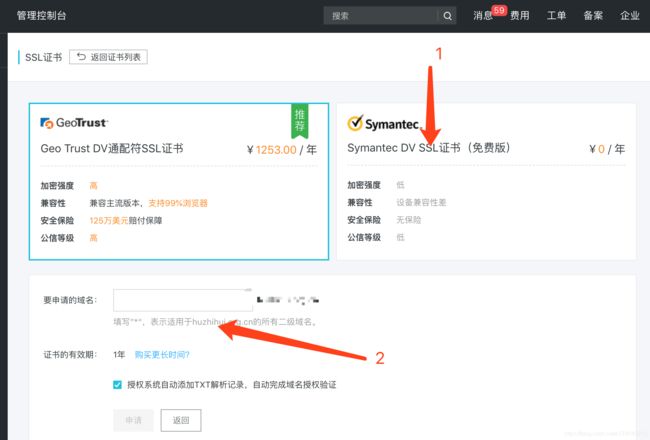Select the Symantec DV SSL证书 (免费版) card
650x440 pixels.
(486, 182)
